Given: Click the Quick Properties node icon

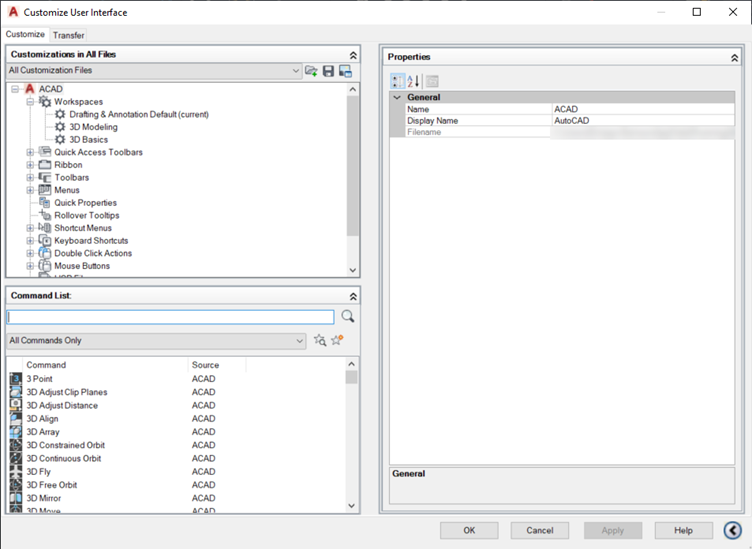Looking at the screenshot, I should point(45,202).
